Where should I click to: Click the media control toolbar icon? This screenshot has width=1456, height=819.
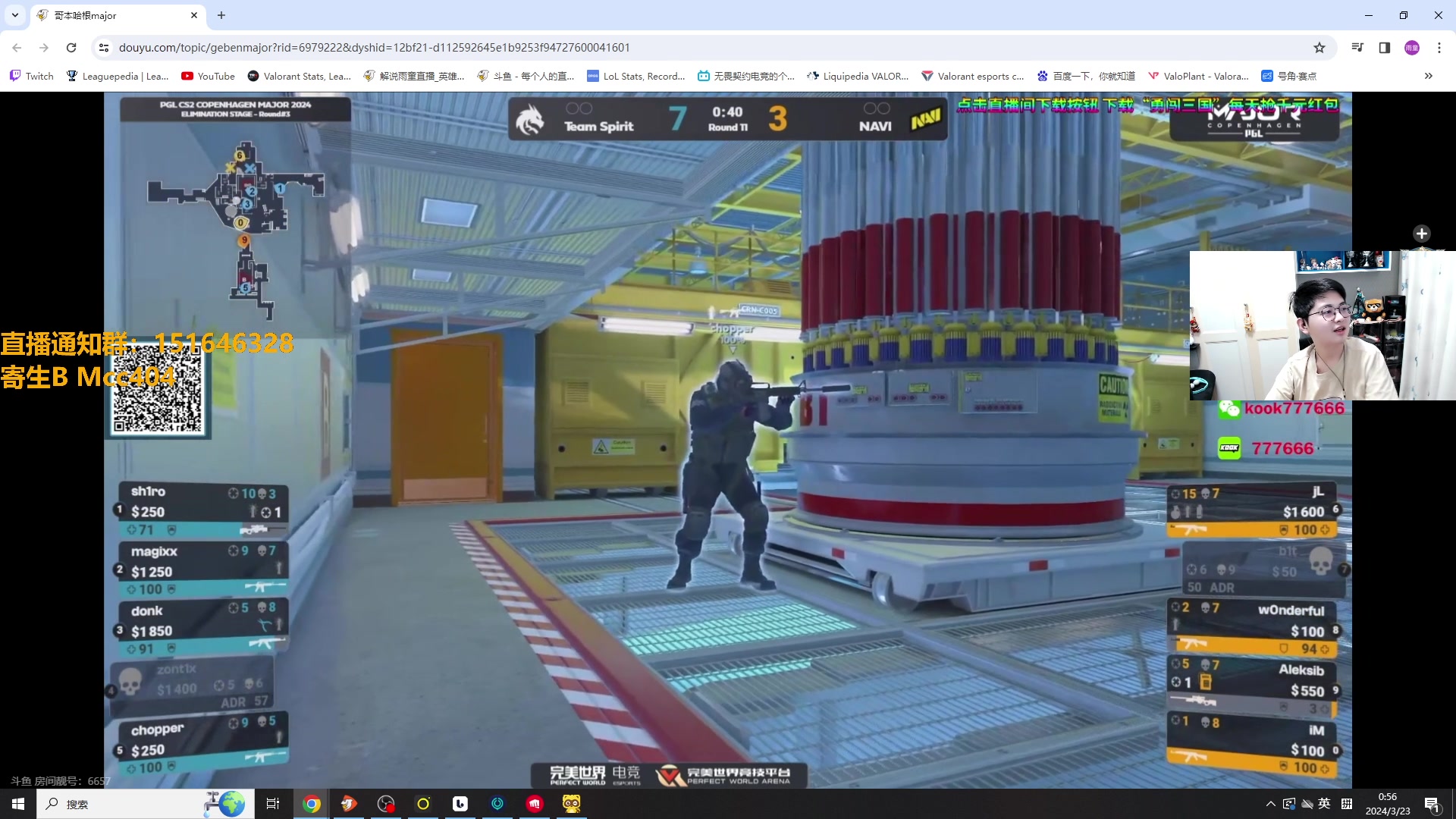[x=1357, y=48]
